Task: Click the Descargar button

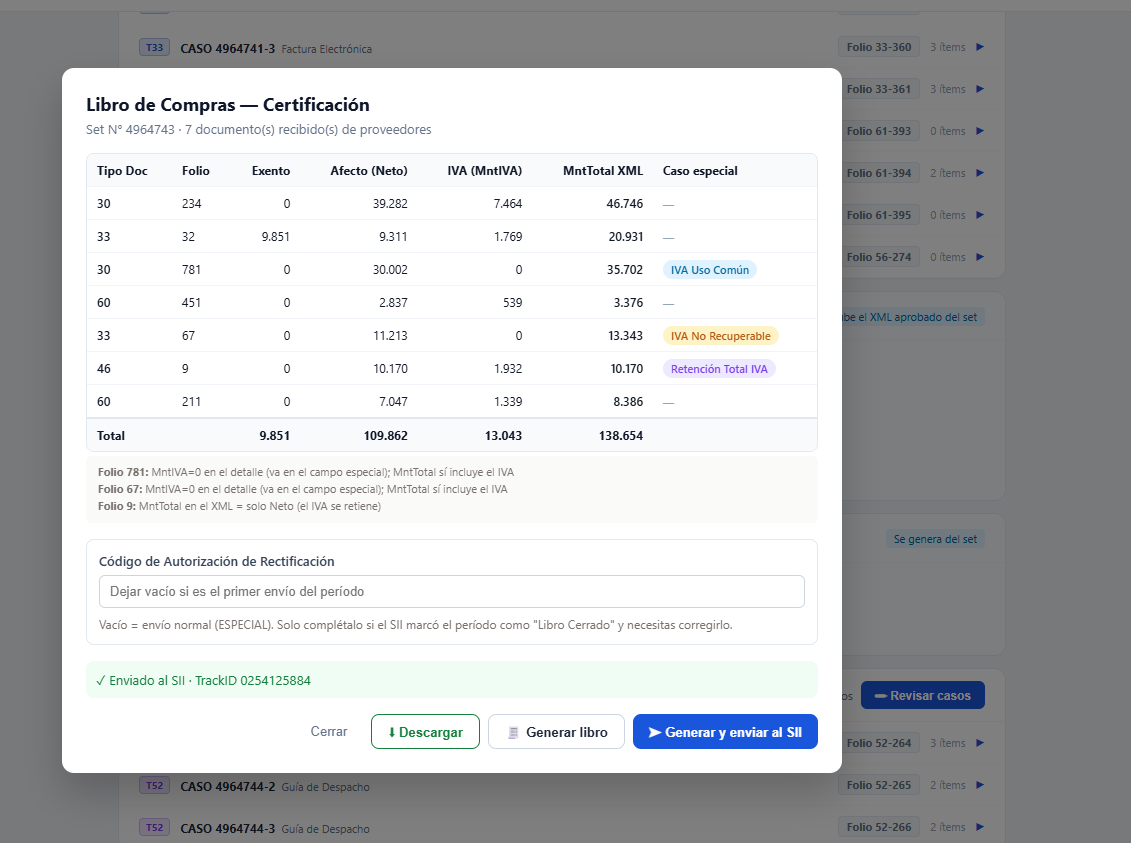Action: point(426,731)
